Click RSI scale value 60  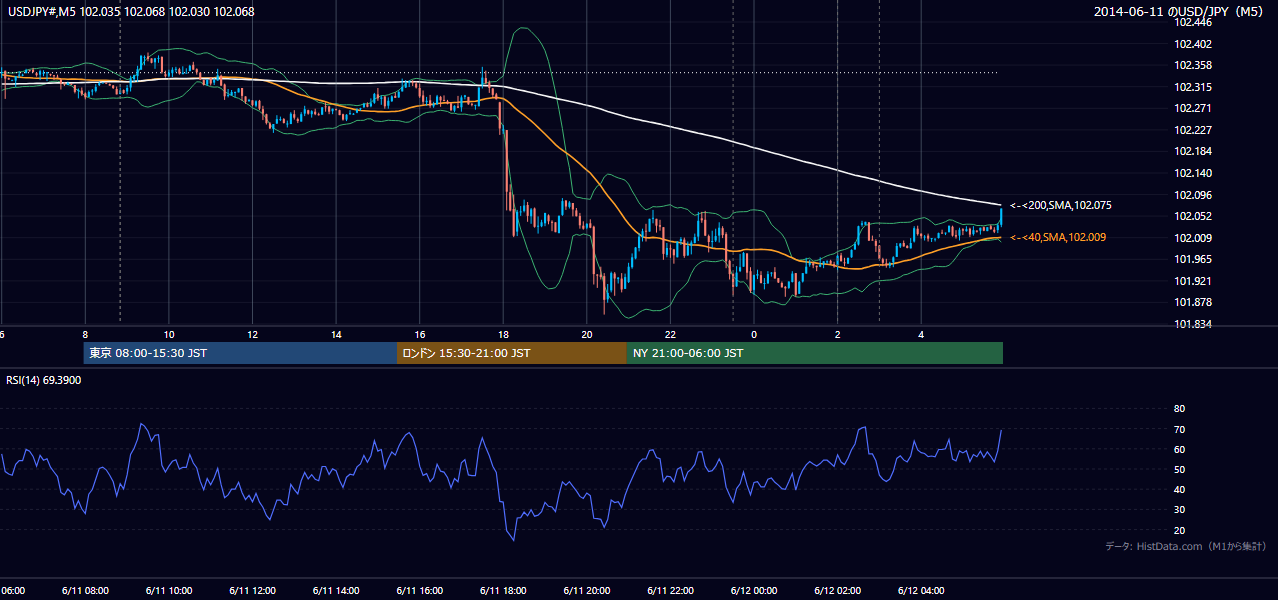coord(1179,449)
